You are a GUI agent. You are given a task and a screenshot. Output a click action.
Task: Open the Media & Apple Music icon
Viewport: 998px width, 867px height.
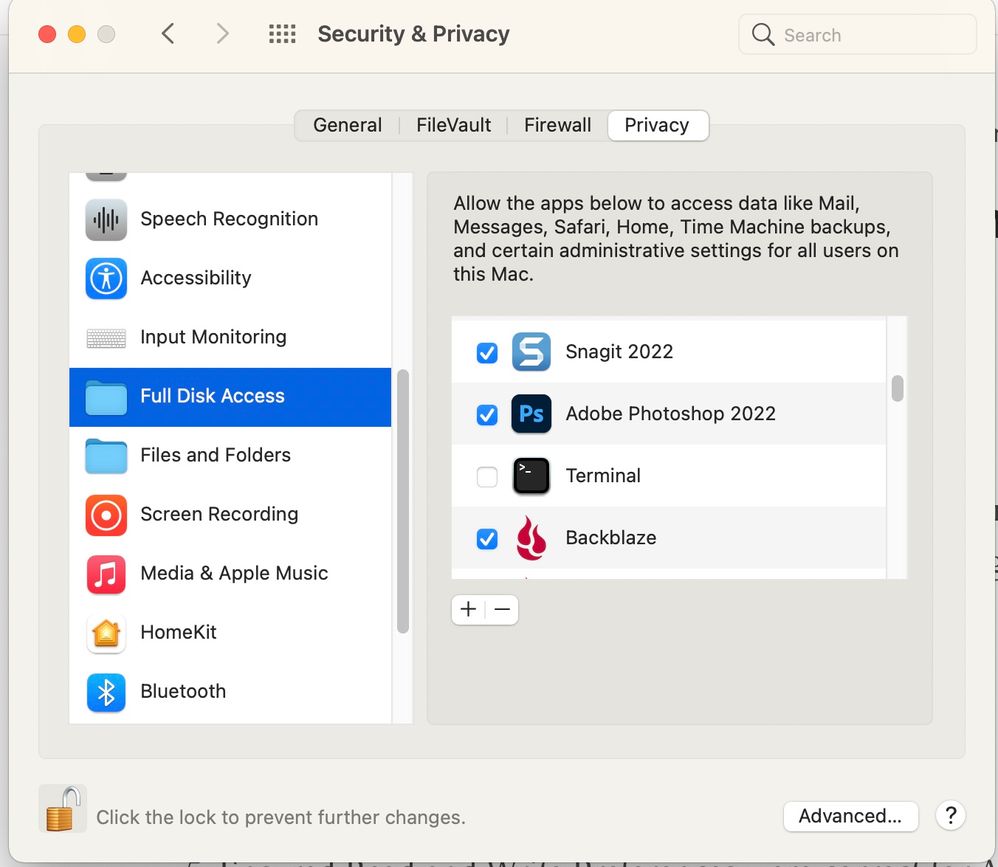(x=106, y=574)
